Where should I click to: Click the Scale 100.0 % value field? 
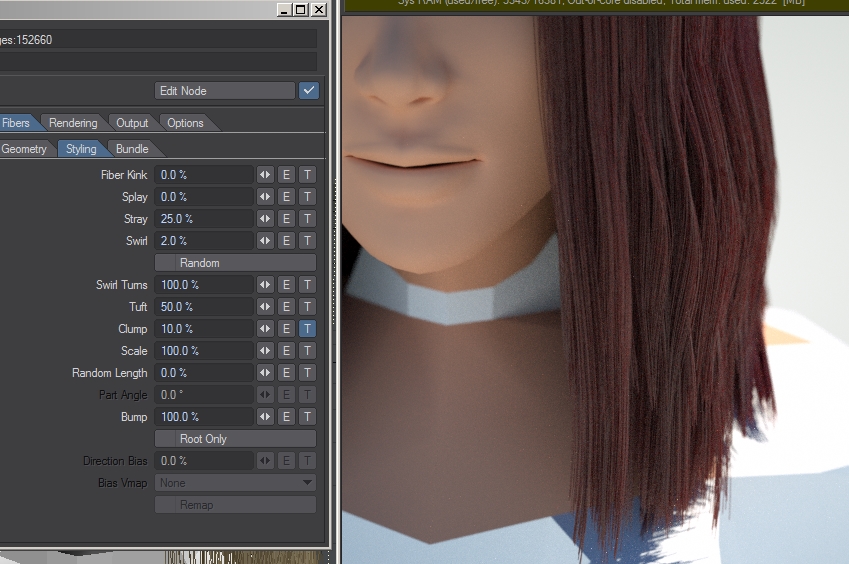point(204,351)
